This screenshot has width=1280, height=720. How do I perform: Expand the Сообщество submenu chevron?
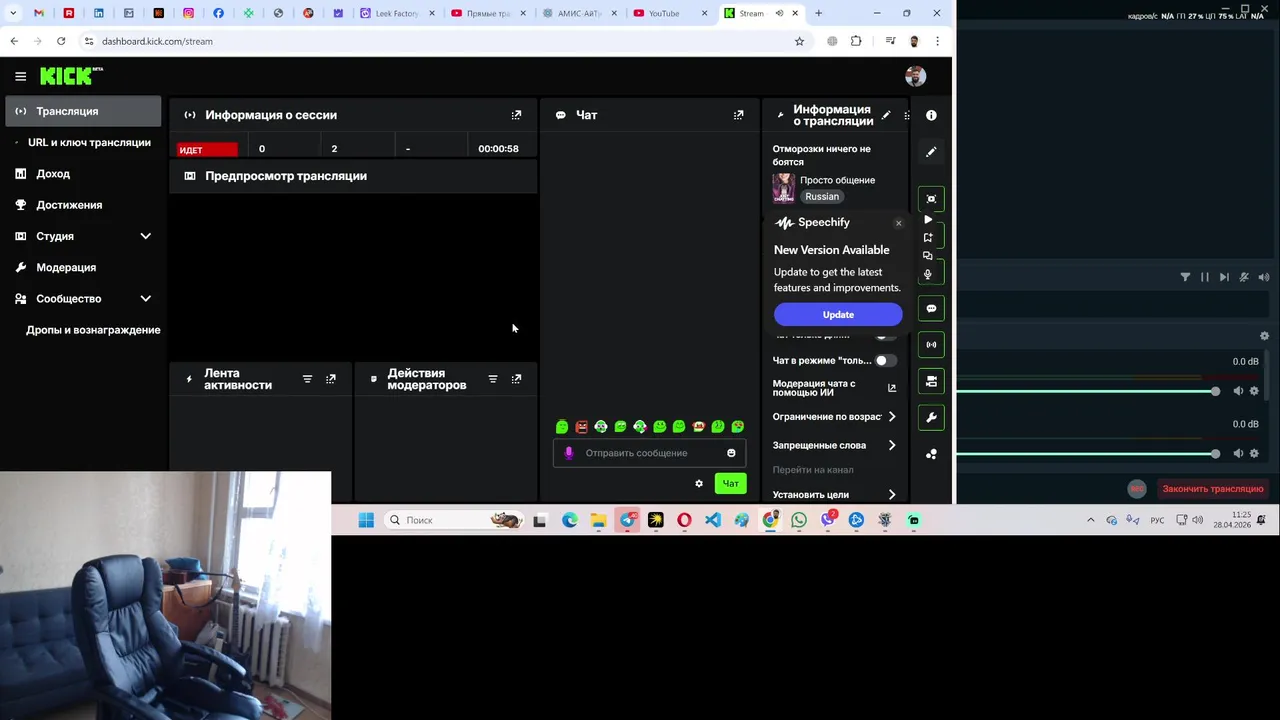click(x=145, y=298)
